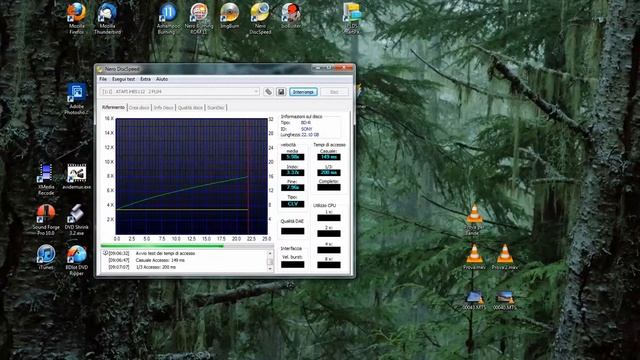The height and width of the screenshot is (360, 640).
Task: Click the empty 1x CPU usage field
Action: click(x=329, y=218)
